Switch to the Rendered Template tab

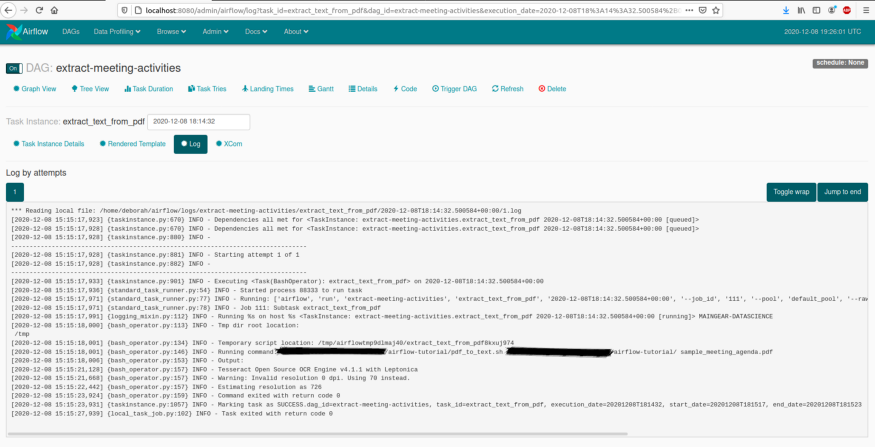[133, 144]
